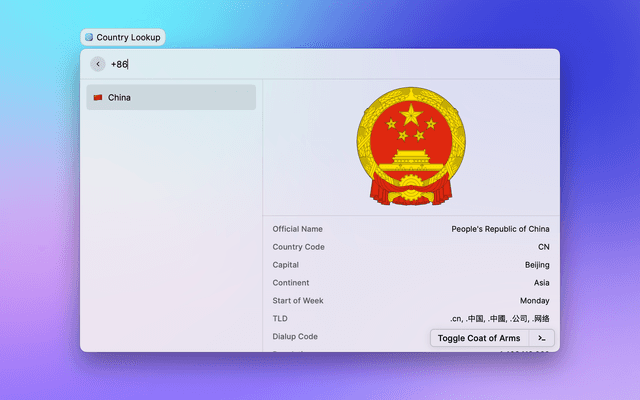This screenshot has width=640, height=400.
Task: Select the Official Name row label
Action: point(298,229)
